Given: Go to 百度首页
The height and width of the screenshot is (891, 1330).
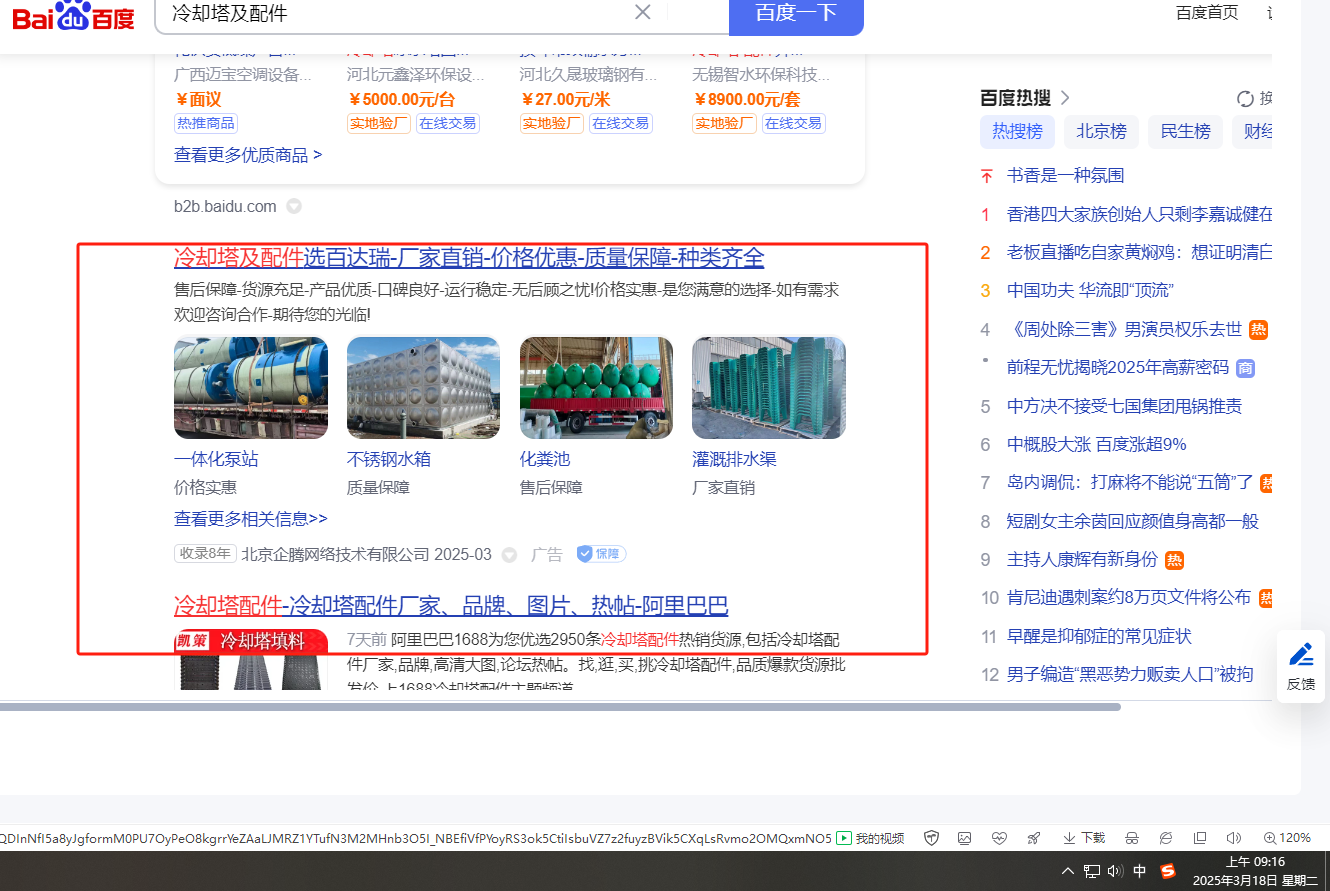Looking at the screenshot, I should click(x=1207, y=12).
